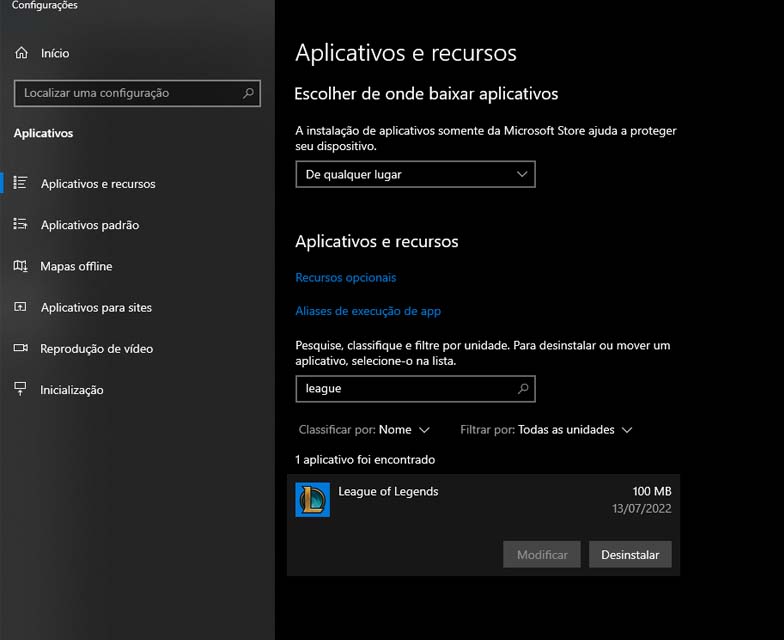The image size is (784, 640).
Task: Click the magnifier in the league search box
Action: point(522,388)
